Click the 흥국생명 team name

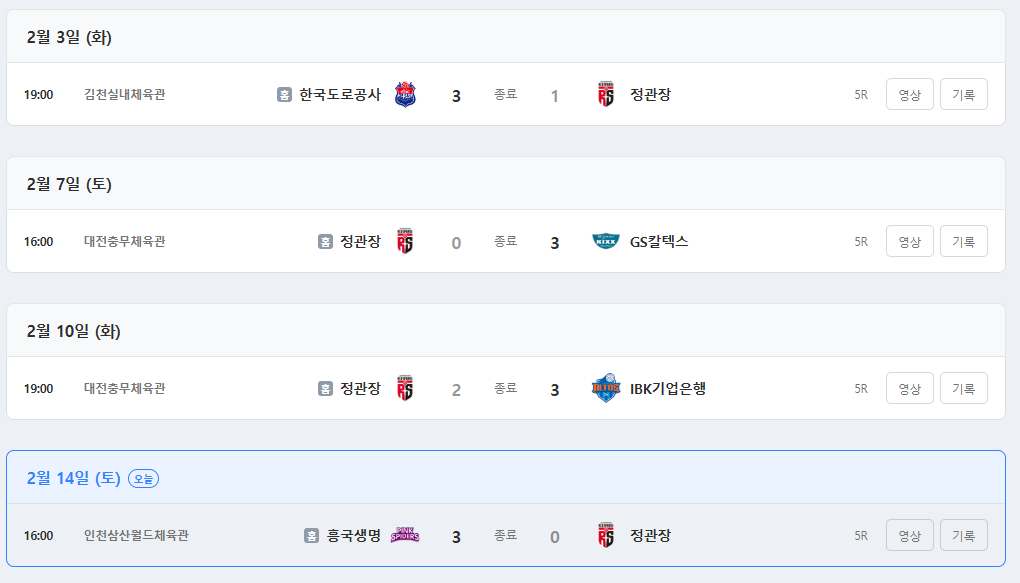pyautogui.click(x=354, y=535)
